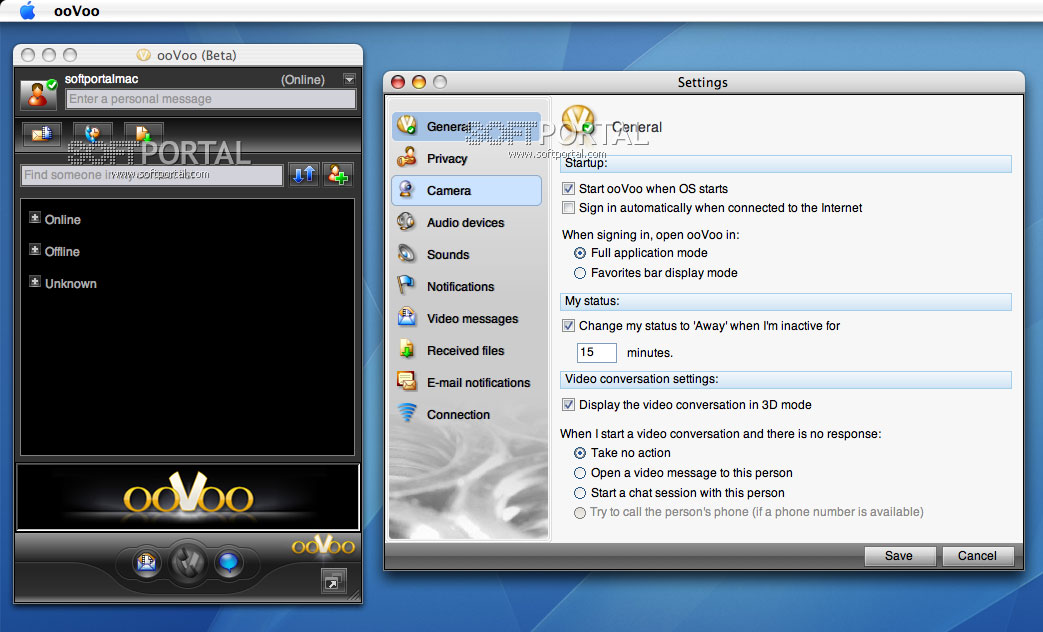Select the Camera settings category
Screen dimensions: 1043x632
pyautogui.click(x=466, y=190)
